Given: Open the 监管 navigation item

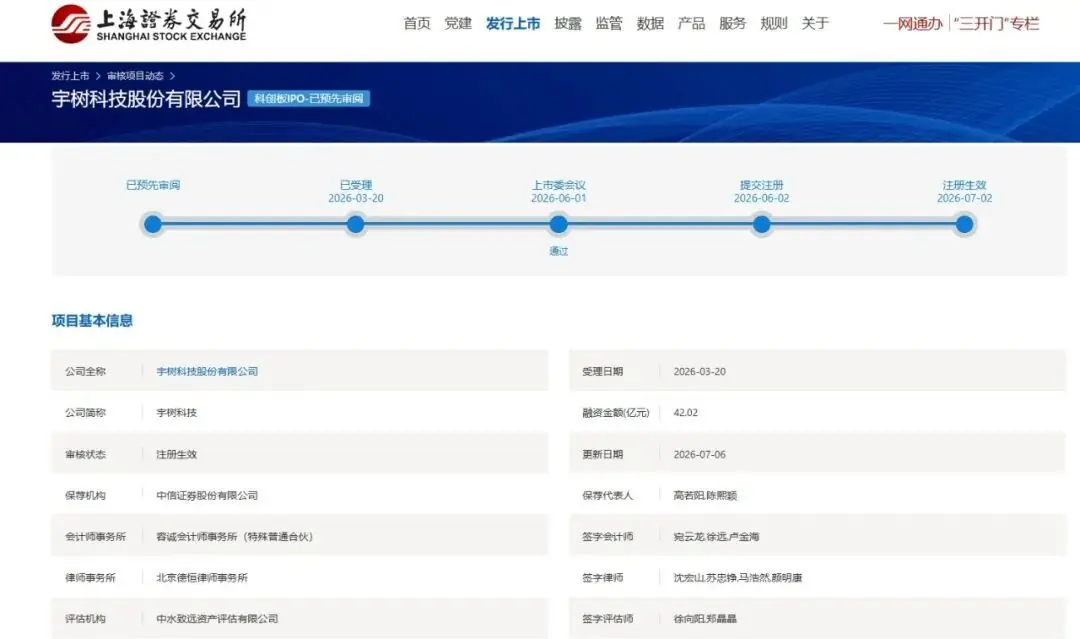Looking at the screenshot, I should click(x=609, y=23).
